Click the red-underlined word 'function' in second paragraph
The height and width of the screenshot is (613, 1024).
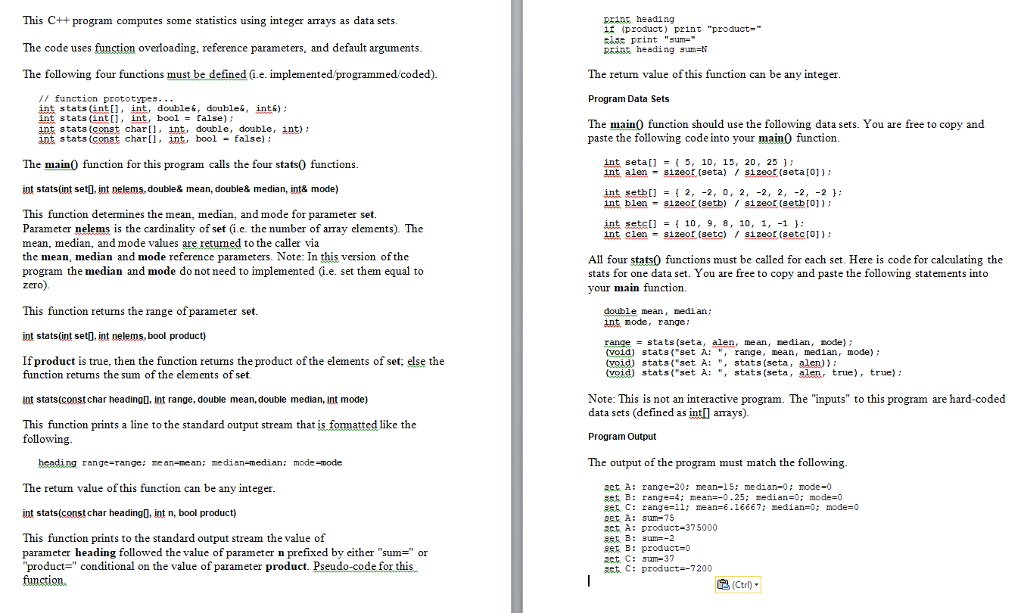point(116,47)
